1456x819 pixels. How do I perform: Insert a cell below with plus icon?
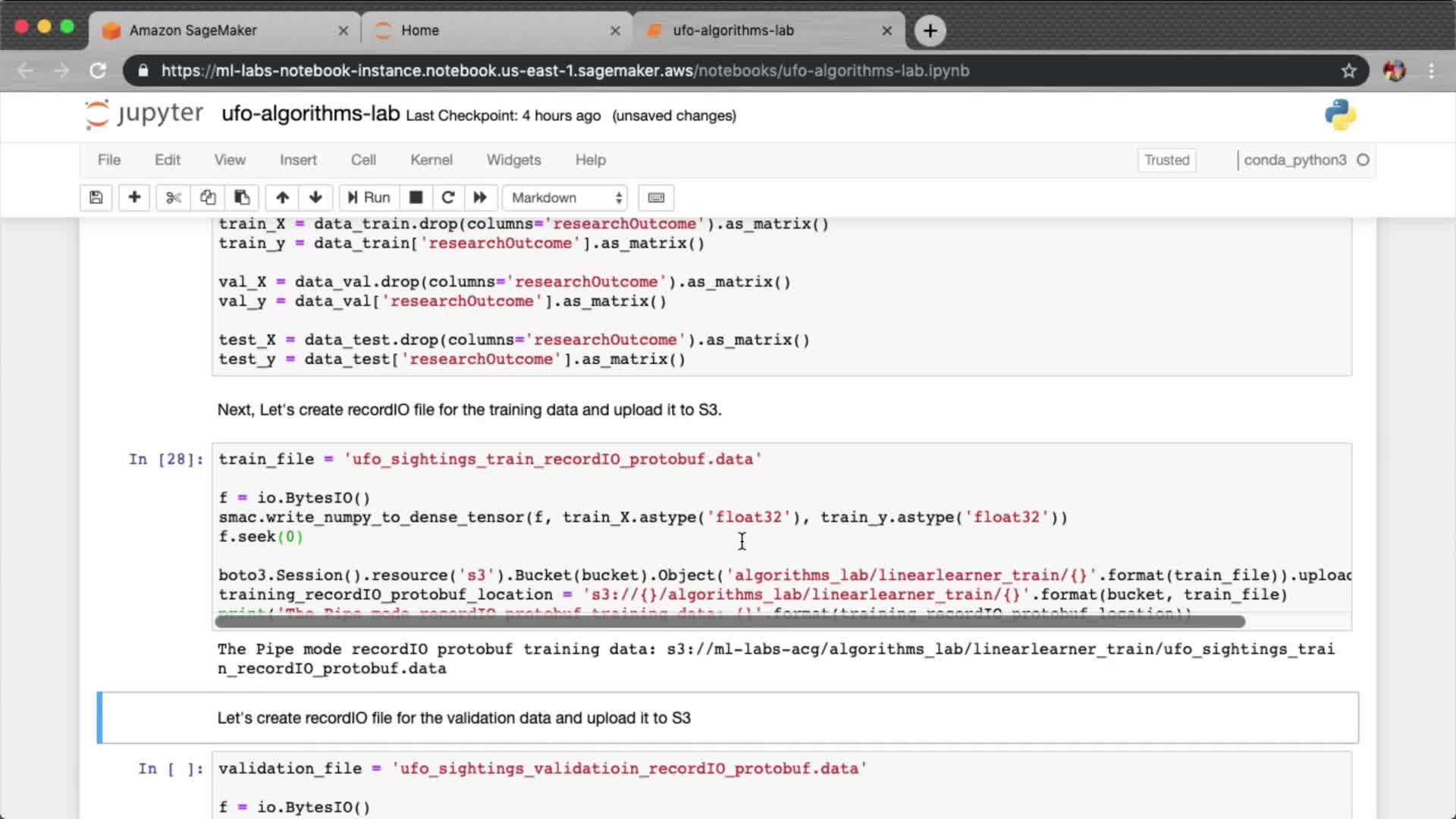(x=134, y=198)
